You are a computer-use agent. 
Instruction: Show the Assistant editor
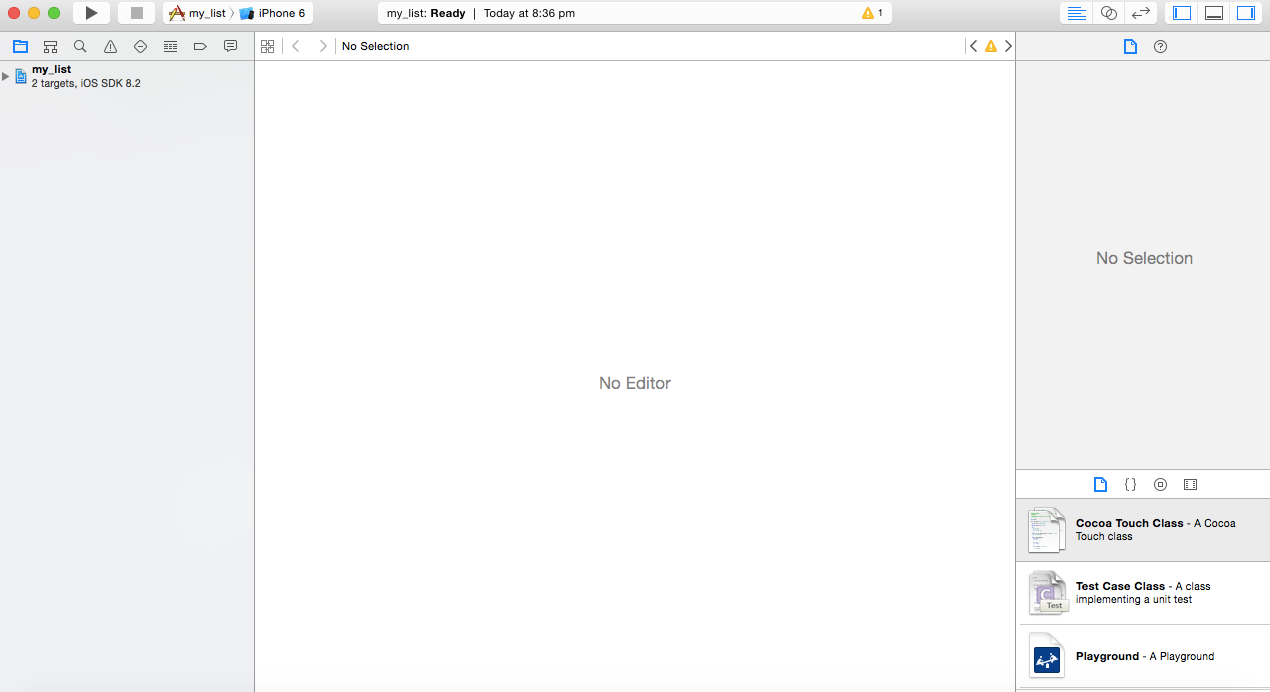1107,14
